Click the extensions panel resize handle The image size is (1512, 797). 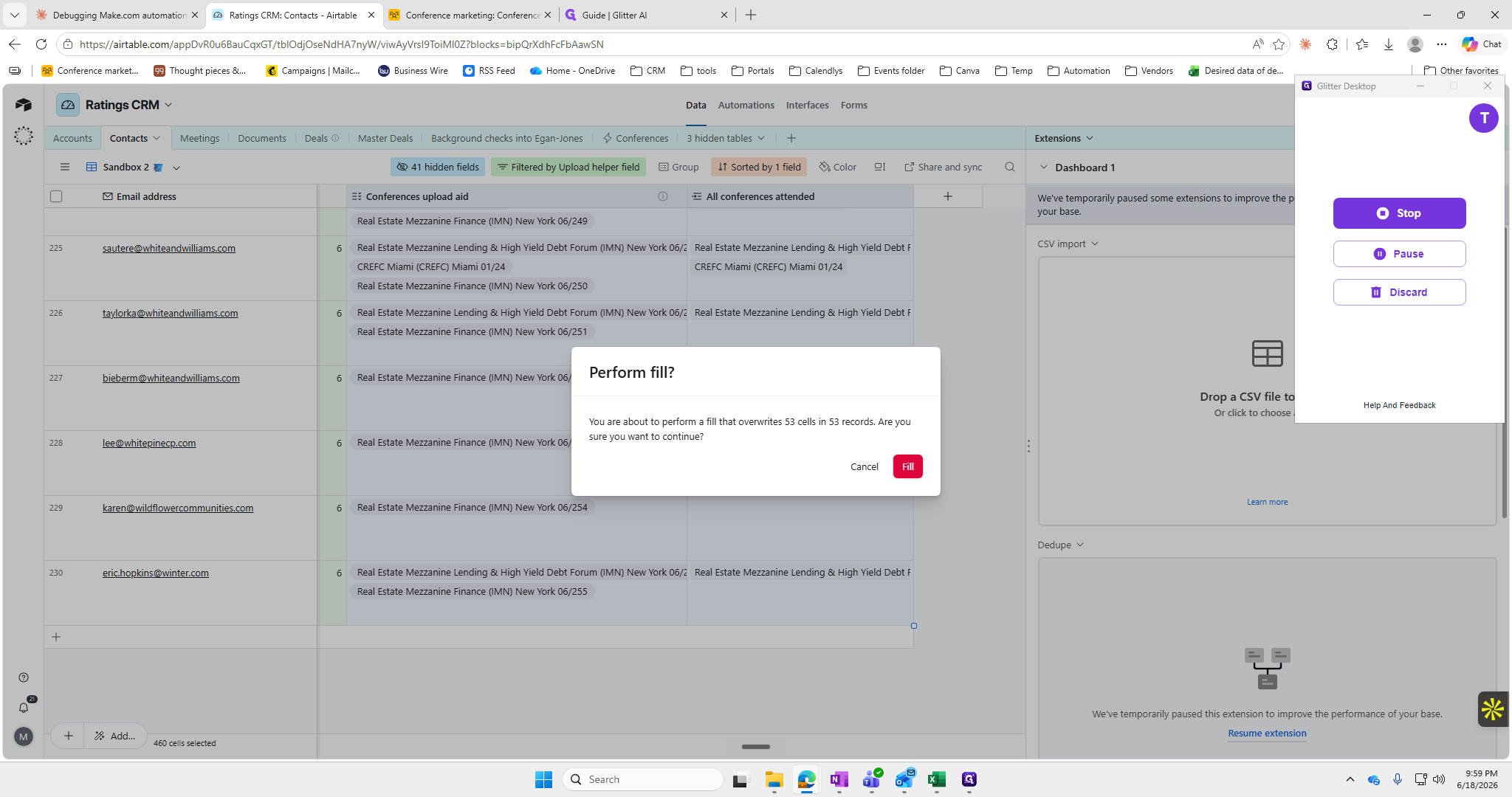coord(1028,446)
